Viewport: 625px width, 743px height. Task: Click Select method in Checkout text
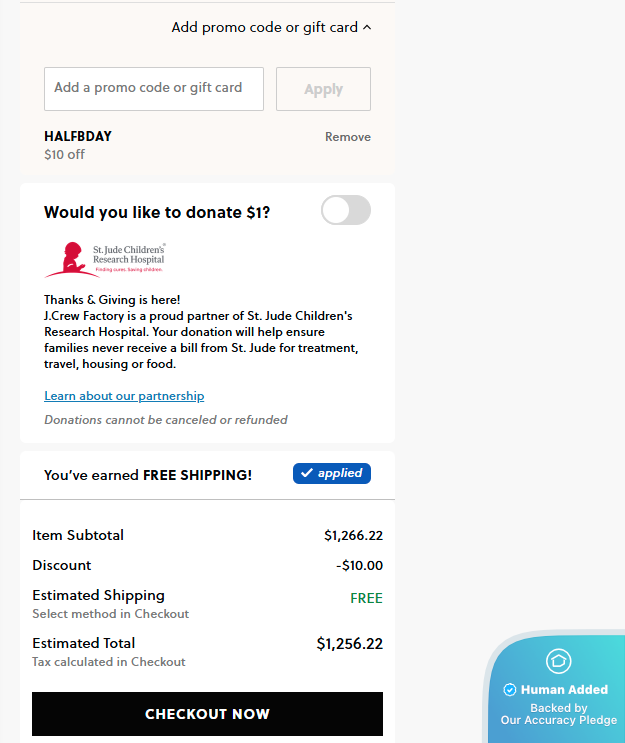coord(110,614)
